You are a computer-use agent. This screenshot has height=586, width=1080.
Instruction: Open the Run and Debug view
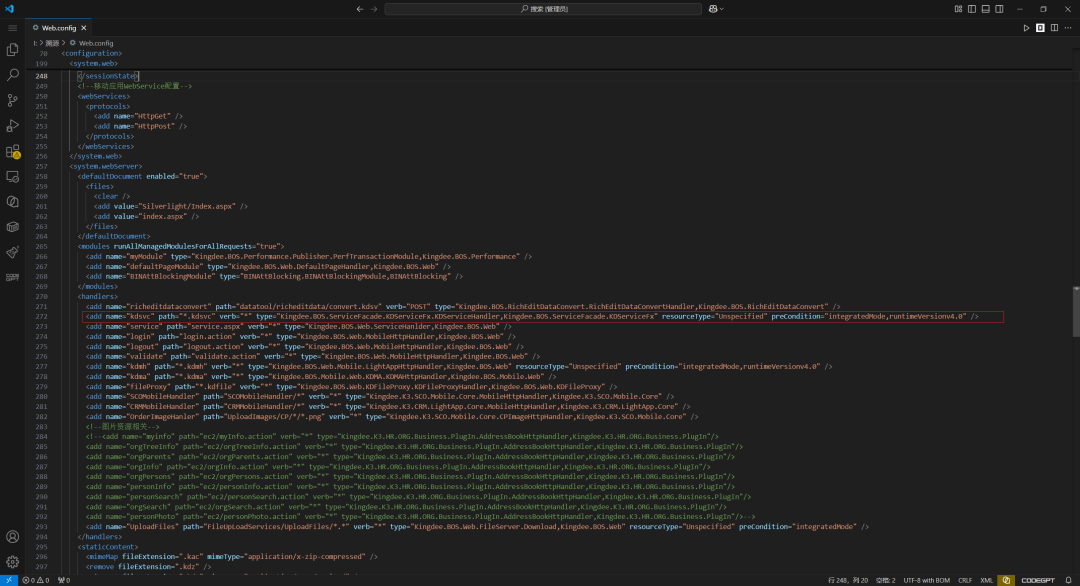pyautogui.click(x=12, y=125)
